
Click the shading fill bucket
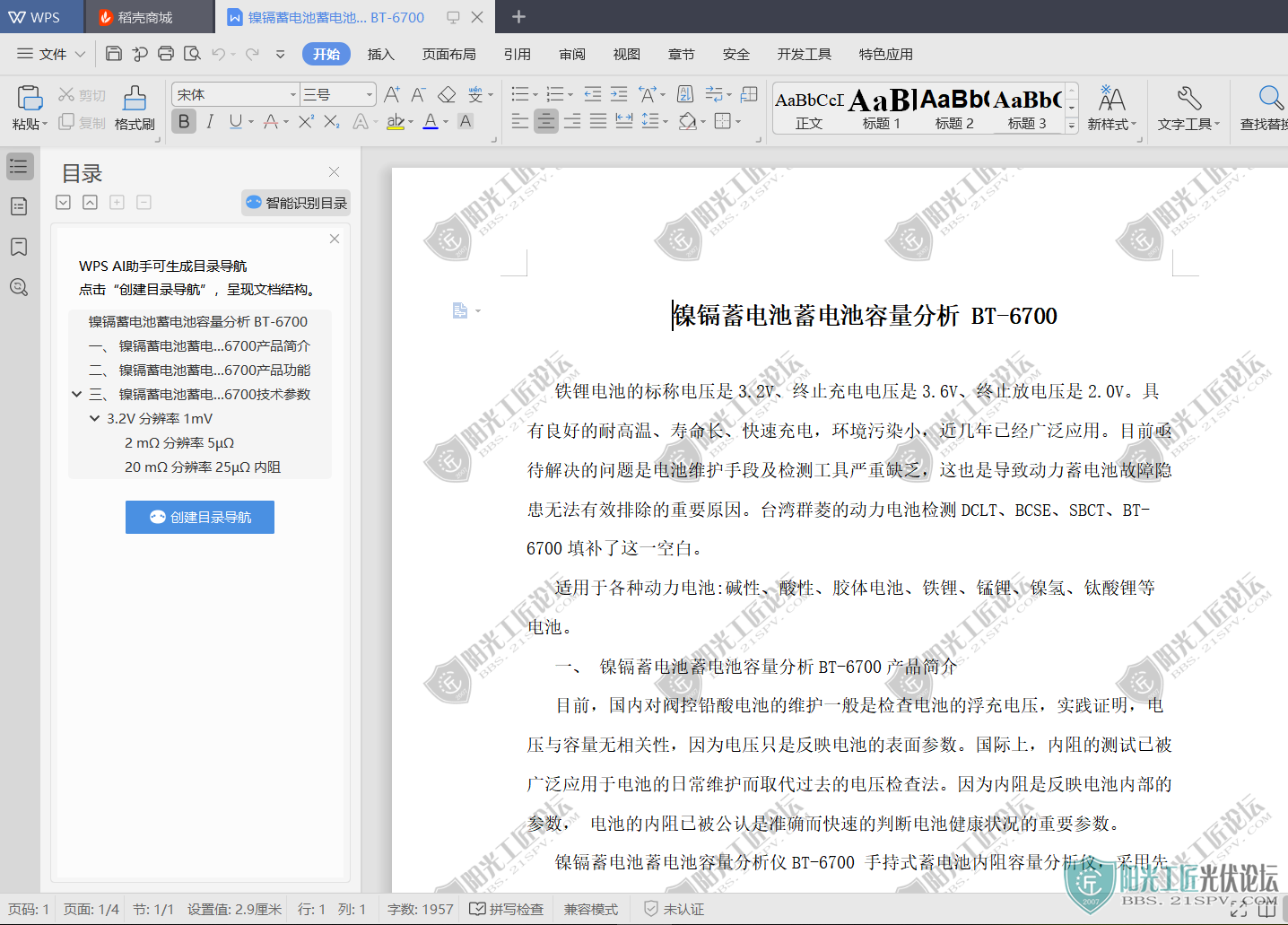click(x=688, y=121)
